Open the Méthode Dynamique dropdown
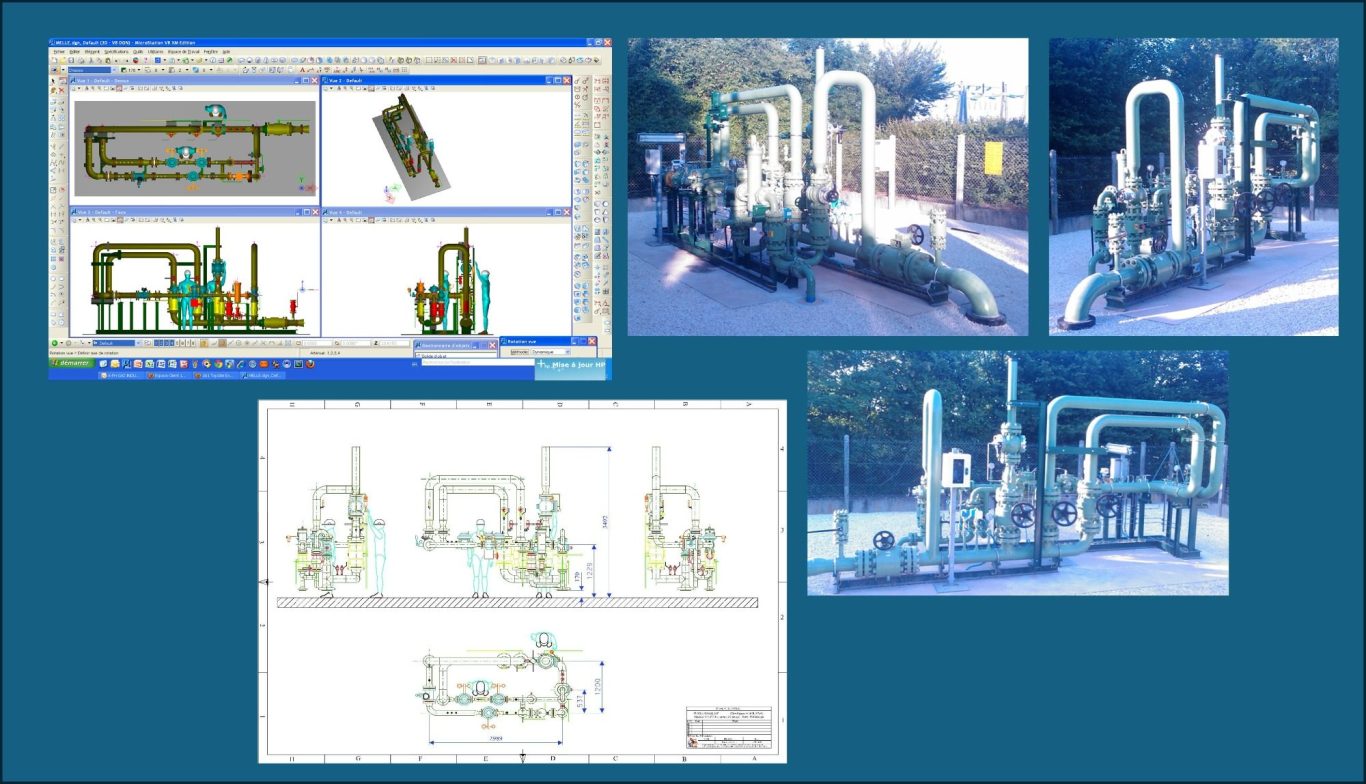The image size is (1366, 784). coord(565,352)
